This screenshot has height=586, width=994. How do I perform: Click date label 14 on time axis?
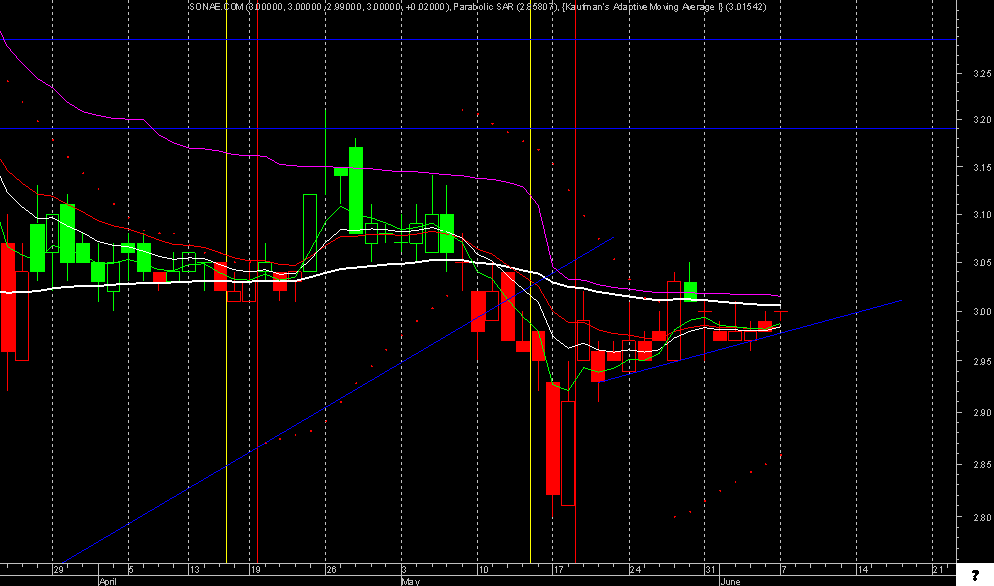pyautogui.click(x=862, y=570)
